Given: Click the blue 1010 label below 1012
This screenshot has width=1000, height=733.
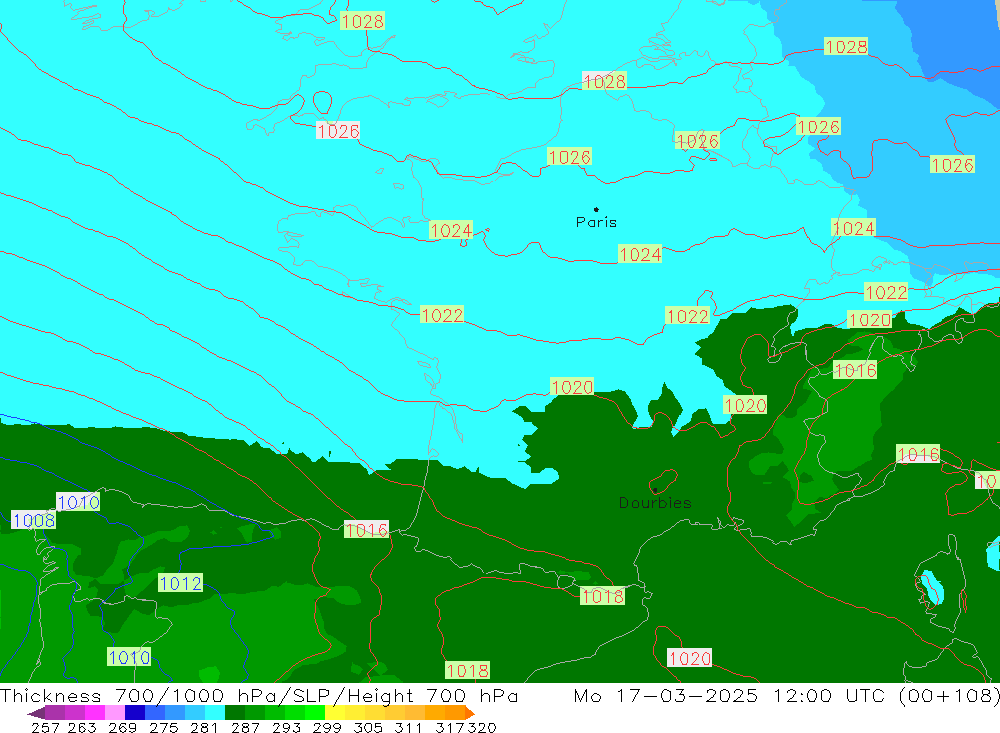Looking at the screenshot, I should (129, 657).
